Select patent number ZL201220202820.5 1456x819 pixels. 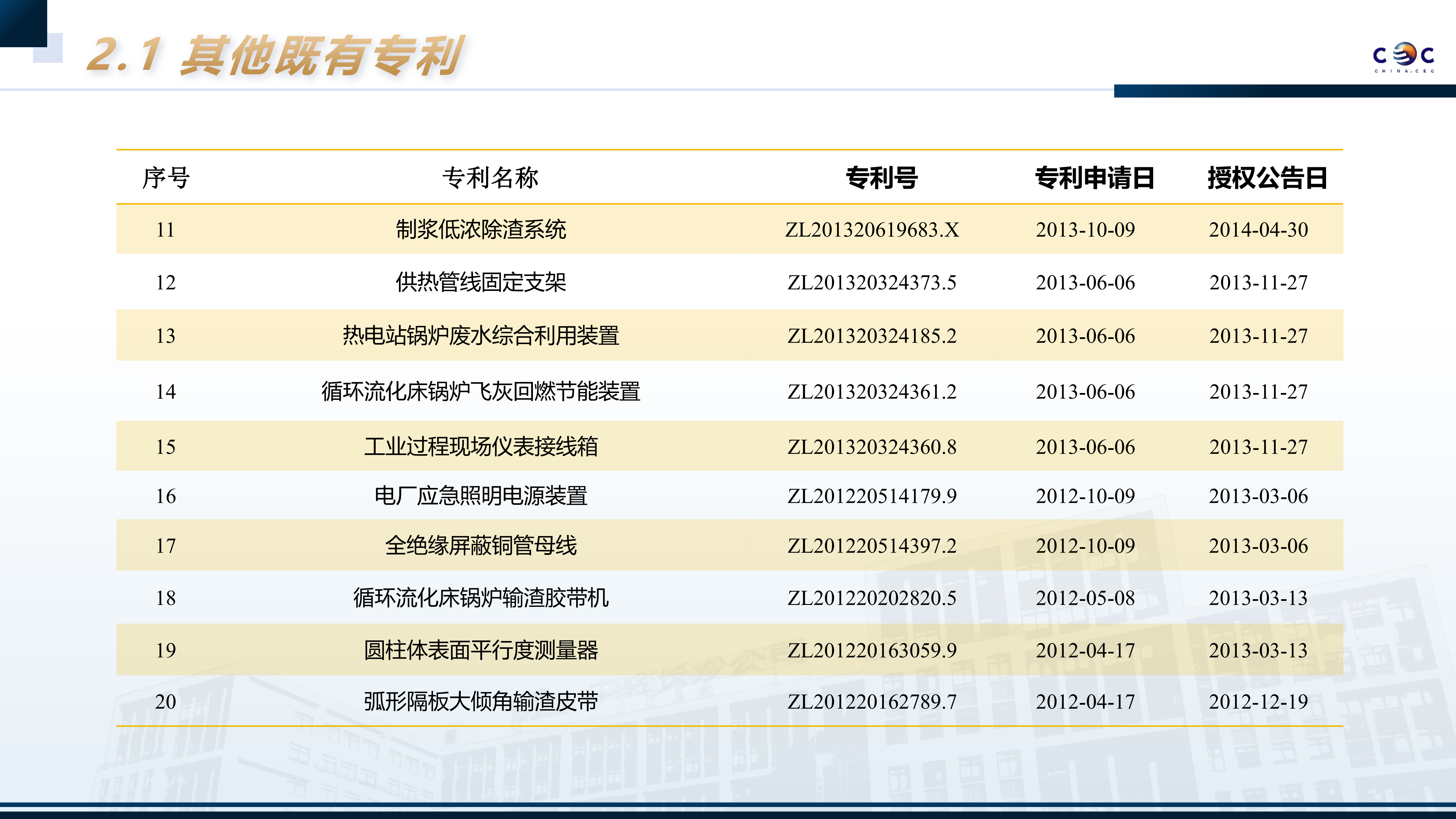coord(872,598)
